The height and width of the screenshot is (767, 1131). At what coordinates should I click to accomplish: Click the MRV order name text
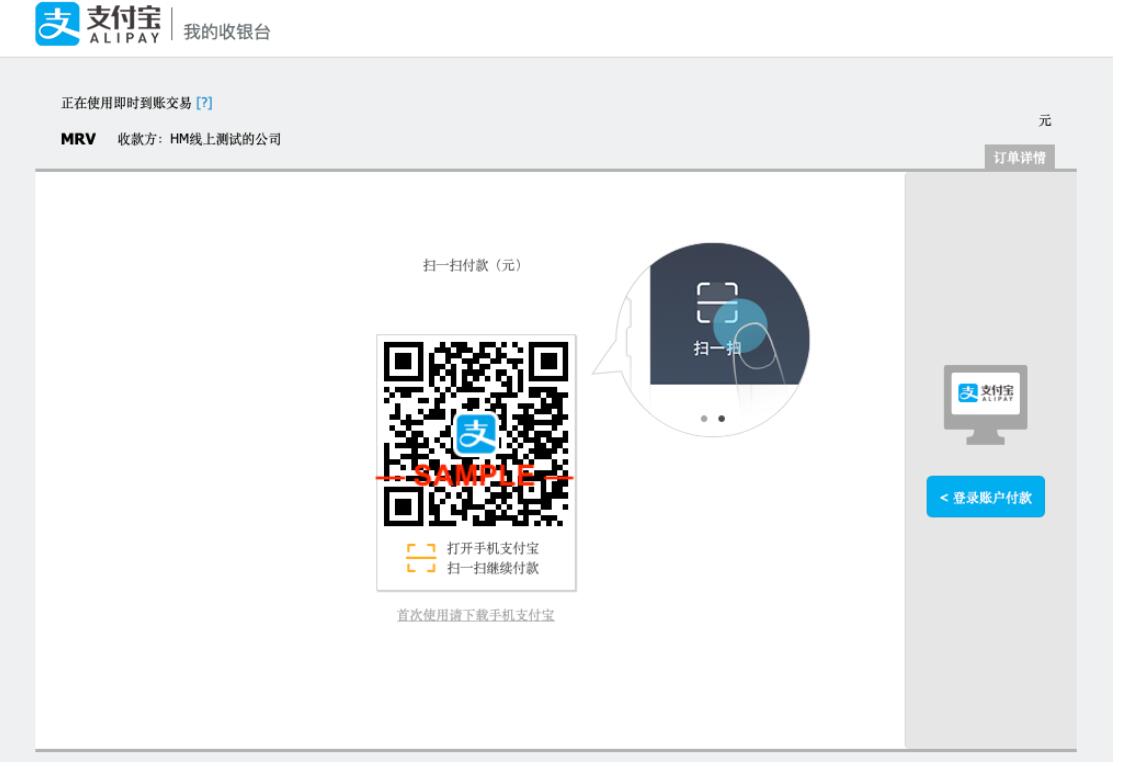coord(78,139)
